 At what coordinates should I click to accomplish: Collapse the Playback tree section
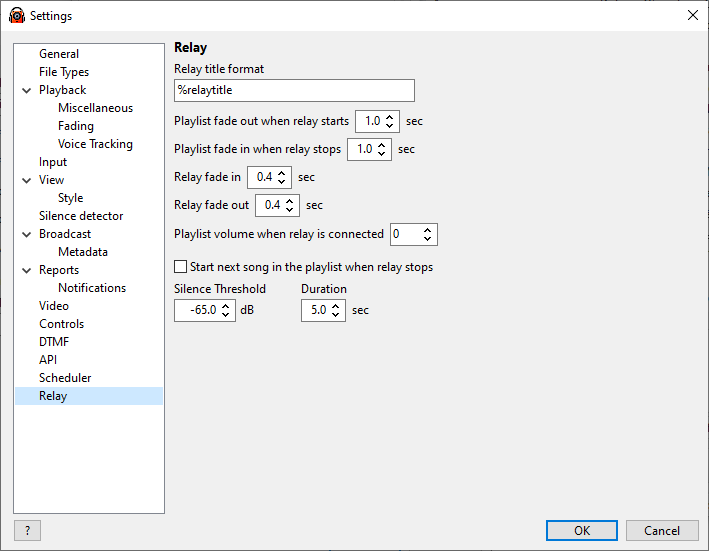27,90
